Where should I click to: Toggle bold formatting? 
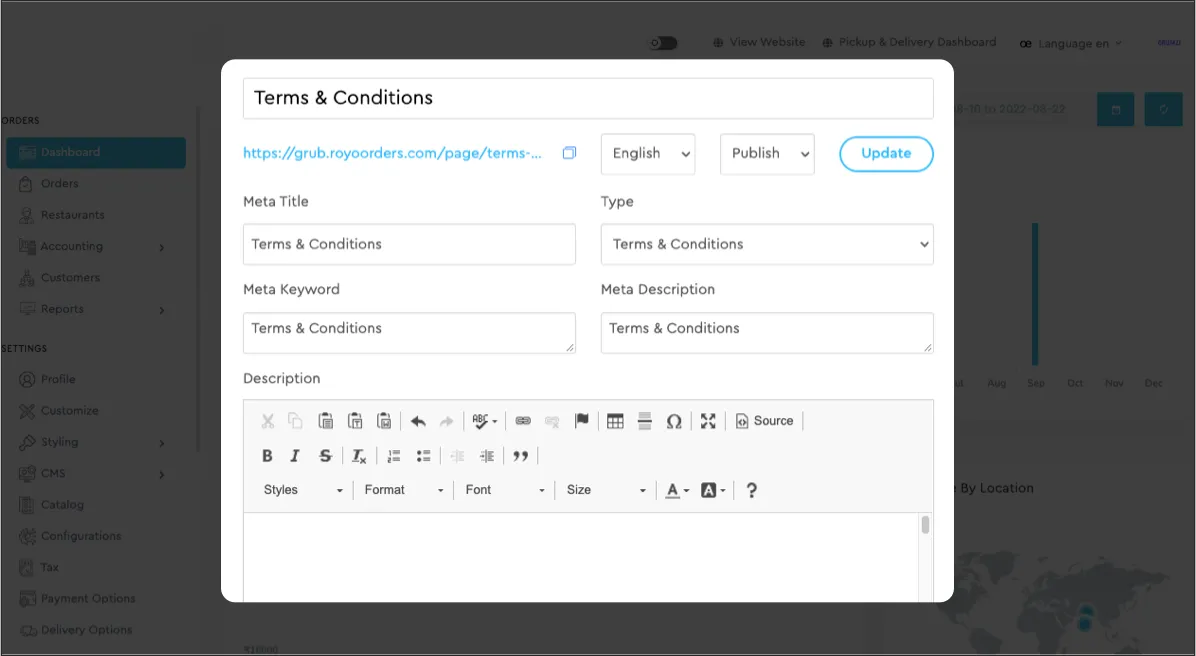pyautogui.click(x=267, y=456)
